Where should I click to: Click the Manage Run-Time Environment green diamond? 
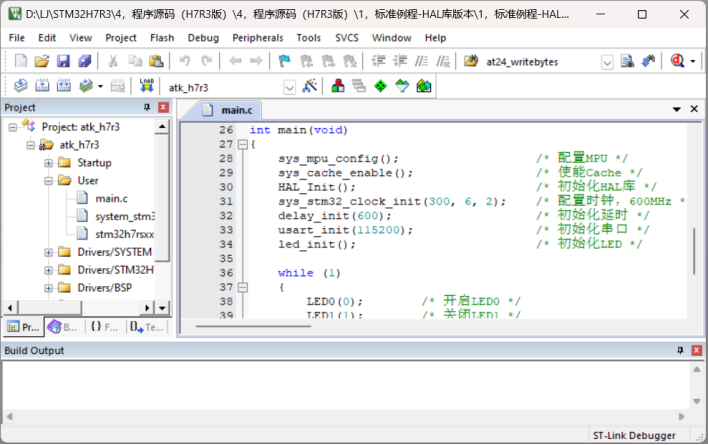pos(381,87)
